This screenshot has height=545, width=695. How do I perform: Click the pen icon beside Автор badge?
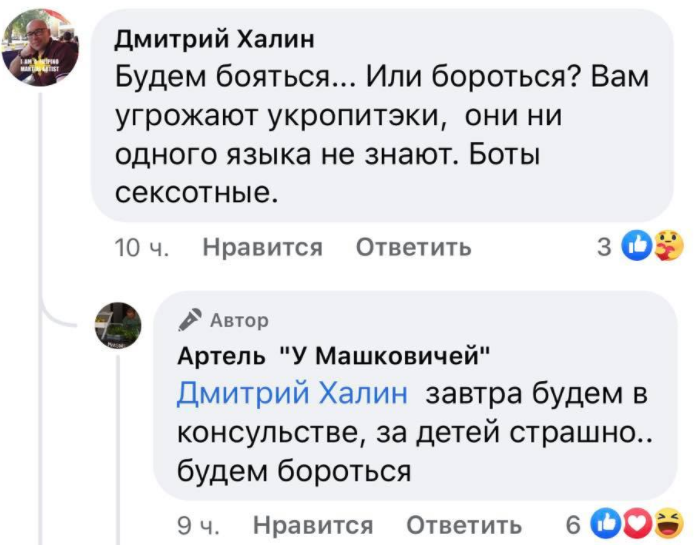point(191,320)
